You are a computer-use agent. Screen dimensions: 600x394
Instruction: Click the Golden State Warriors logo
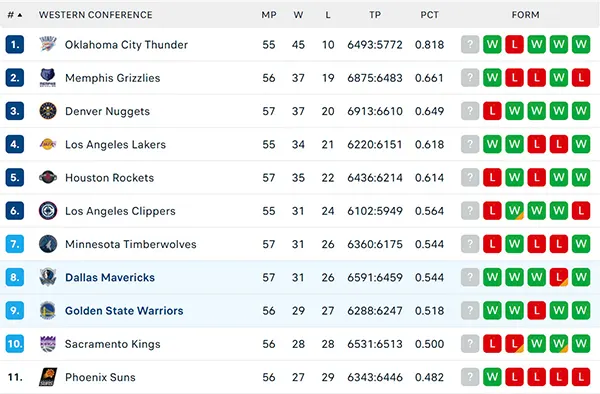coord(48,311)
